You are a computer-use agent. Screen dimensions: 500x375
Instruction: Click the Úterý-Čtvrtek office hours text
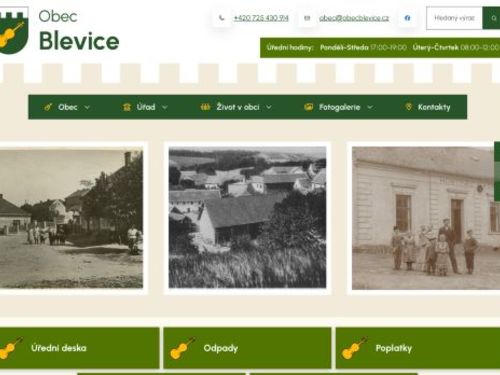pyautogui.click(x=456, y=47)
